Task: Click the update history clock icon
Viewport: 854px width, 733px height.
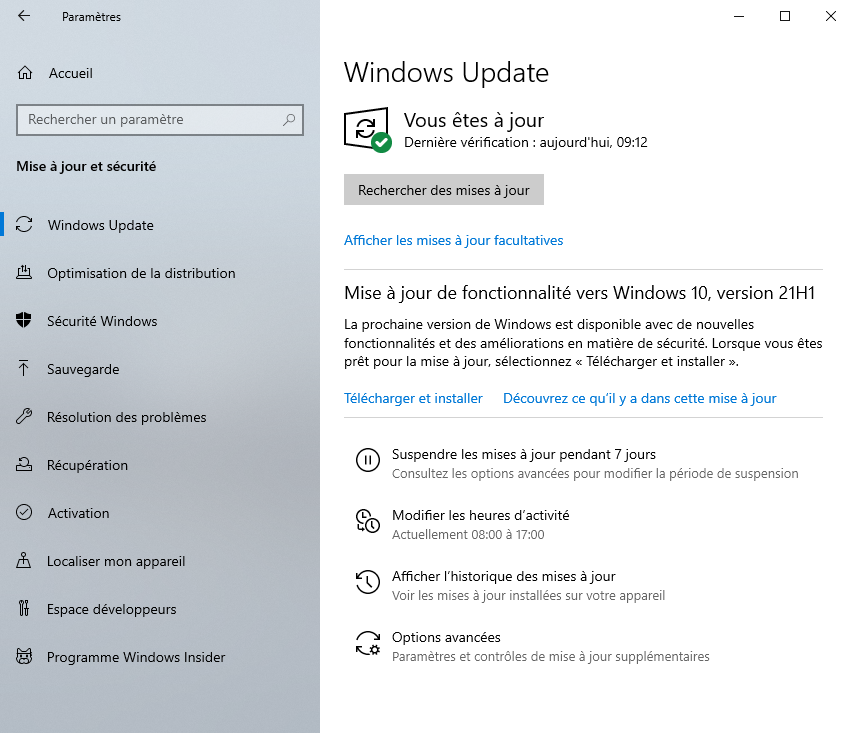Action: click(x=368, y=582)
